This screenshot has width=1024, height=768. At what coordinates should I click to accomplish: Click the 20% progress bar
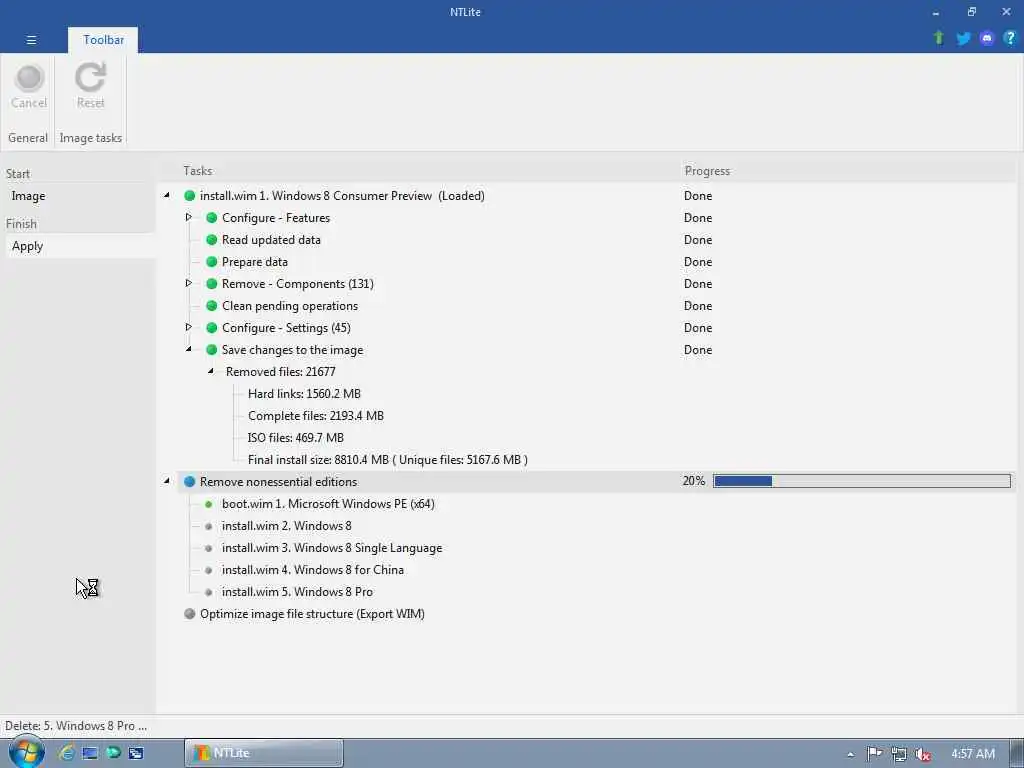[x=862, y=481]
